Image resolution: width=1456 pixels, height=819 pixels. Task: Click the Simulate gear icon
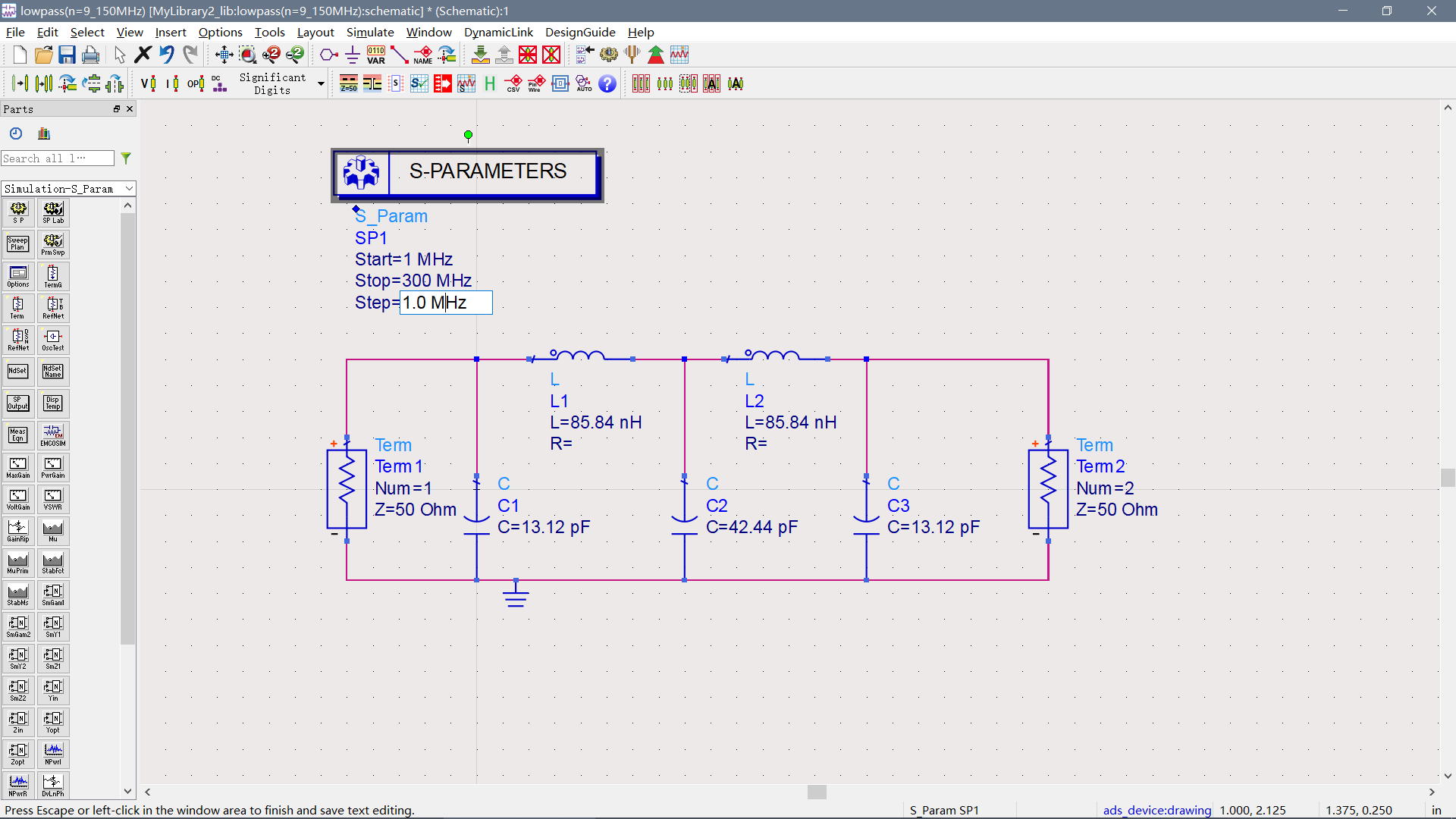pos(609,55)
